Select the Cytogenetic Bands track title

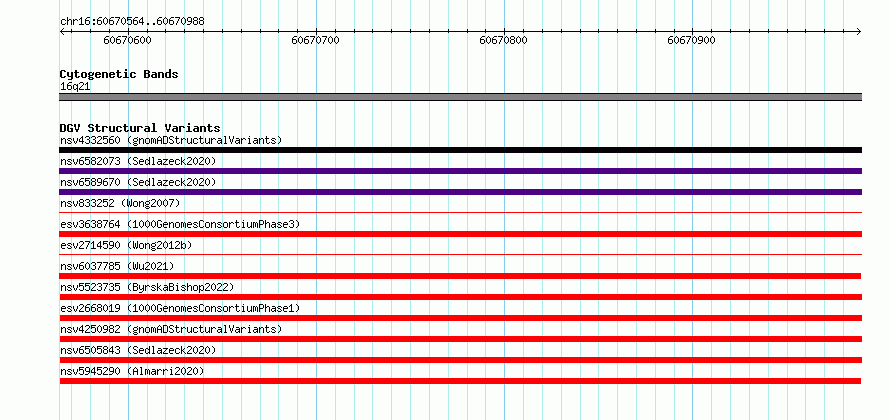[119, 74]
